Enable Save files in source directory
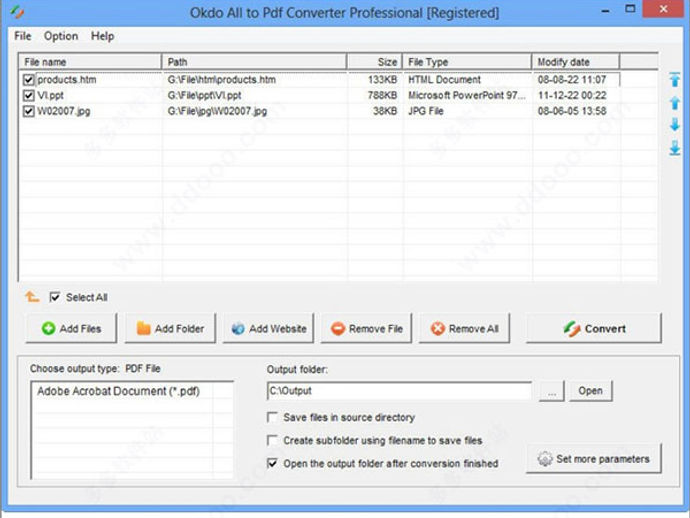690x518 pixels. tap(272, 417)
